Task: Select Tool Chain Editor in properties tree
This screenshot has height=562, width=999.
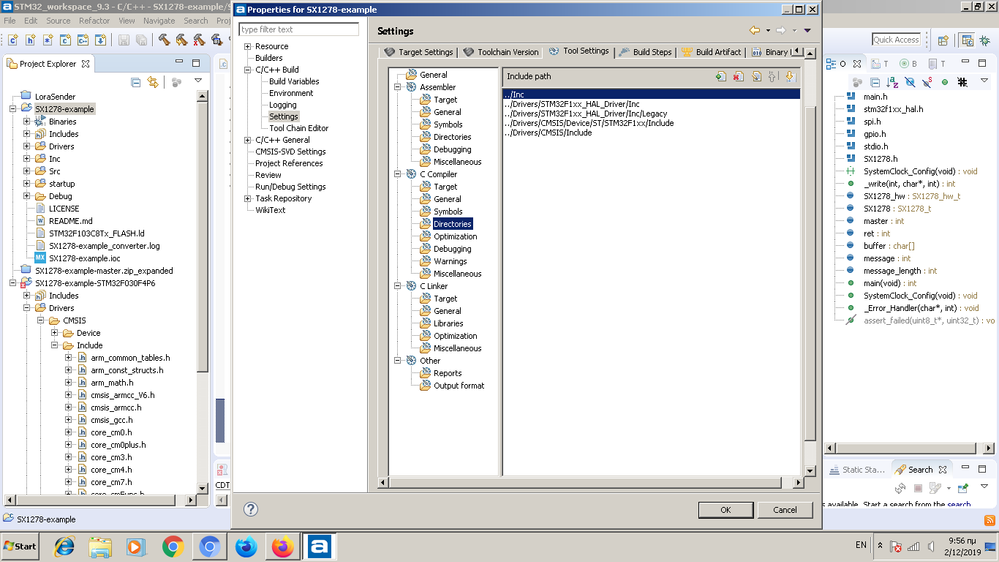Action: pos(298,128)
